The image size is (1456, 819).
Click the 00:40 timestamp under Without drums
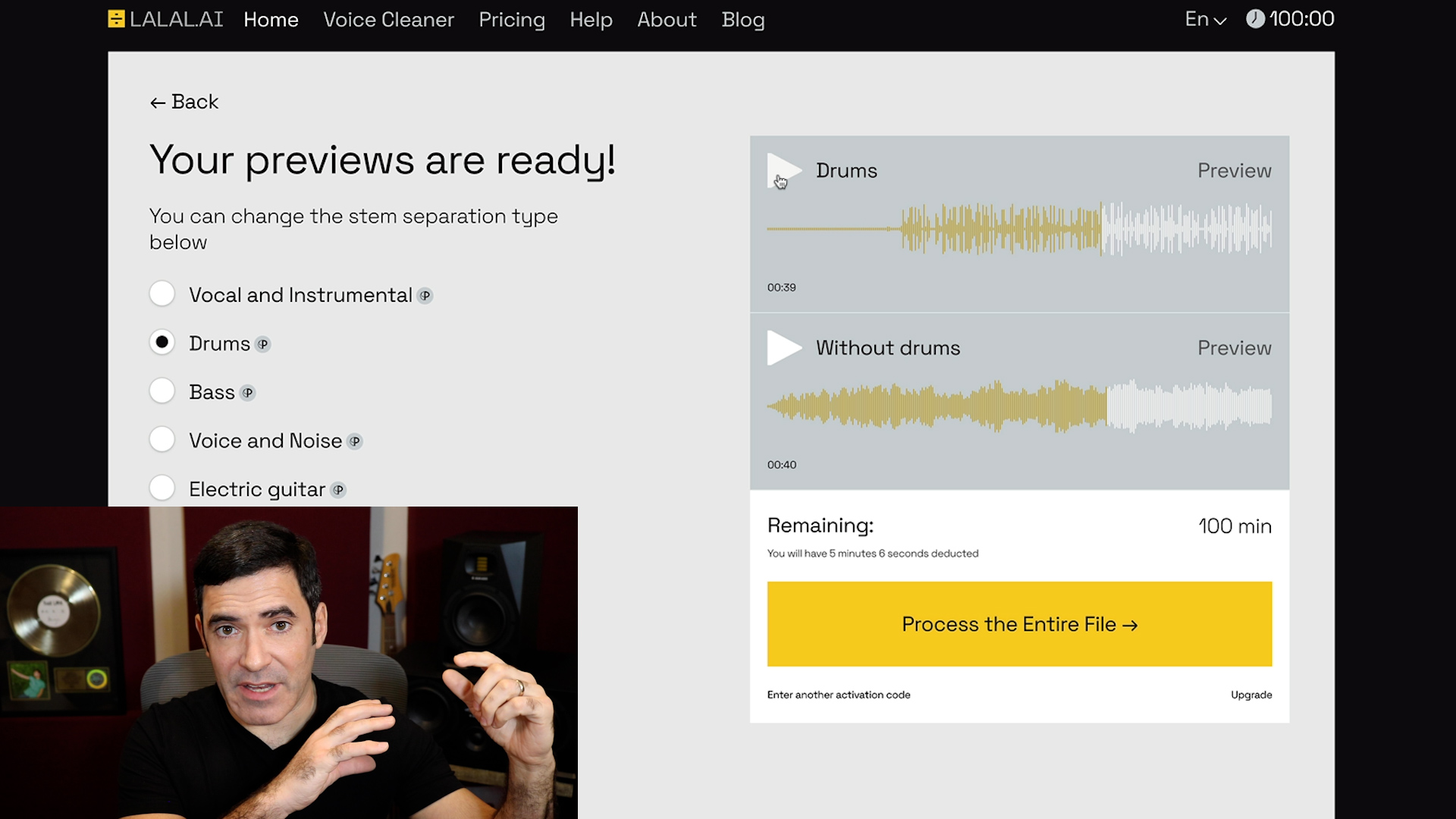[781, 465]
